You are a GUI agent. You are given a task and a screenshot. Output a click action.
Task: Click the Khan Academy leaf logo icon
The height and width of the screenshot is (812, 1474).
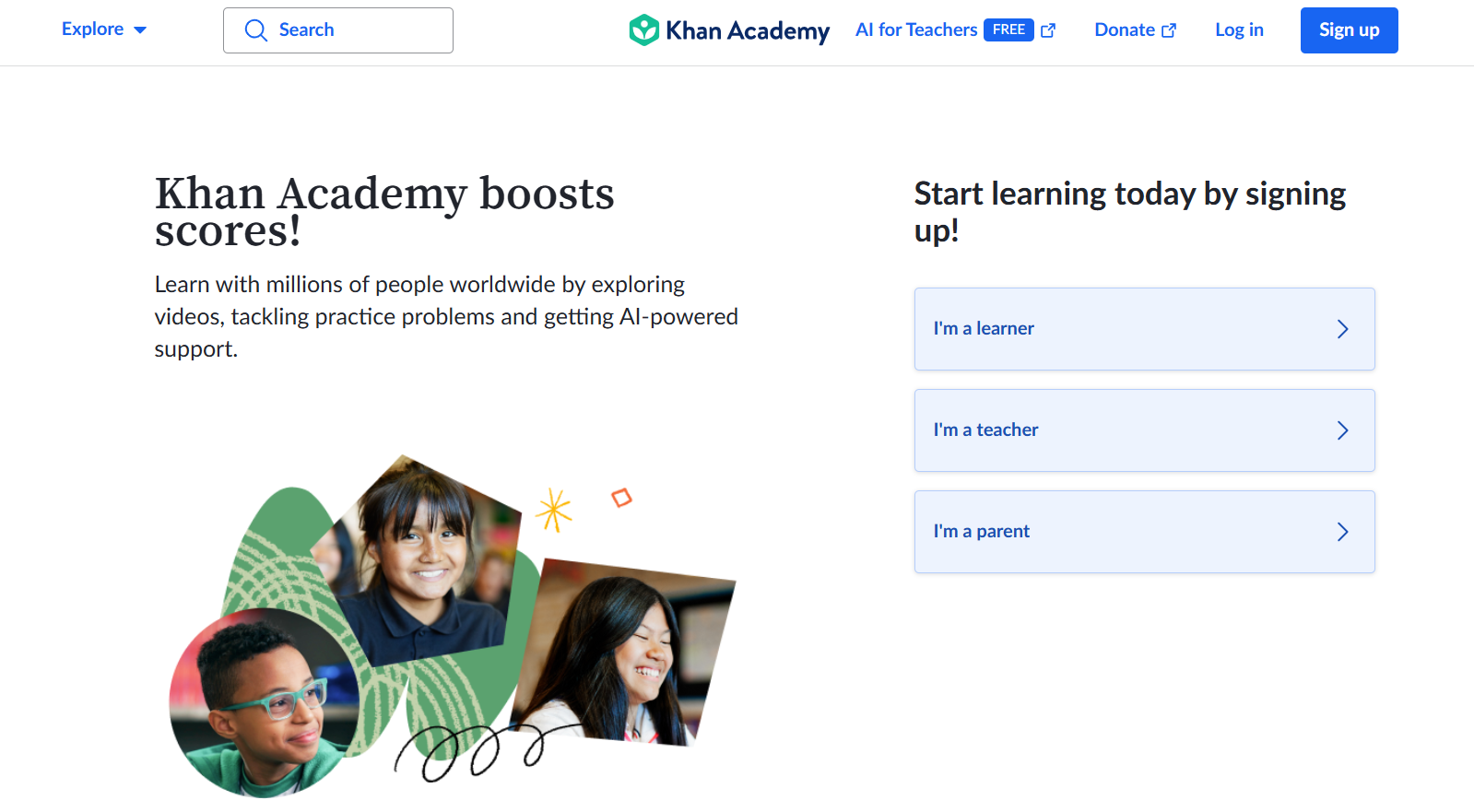pyautogui.click(x=643, y=30)
